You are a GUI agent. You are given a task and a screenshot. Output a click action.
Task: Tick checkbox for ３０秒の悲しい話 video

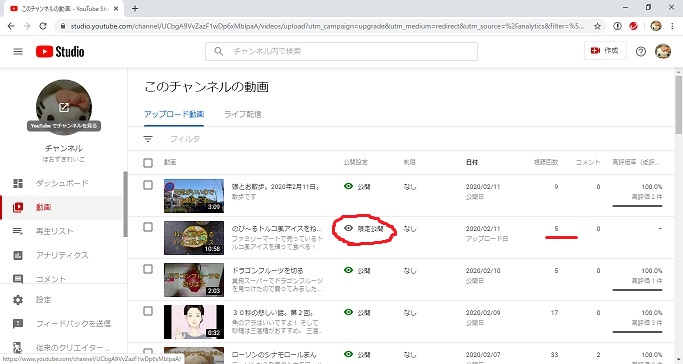[148, 311]
